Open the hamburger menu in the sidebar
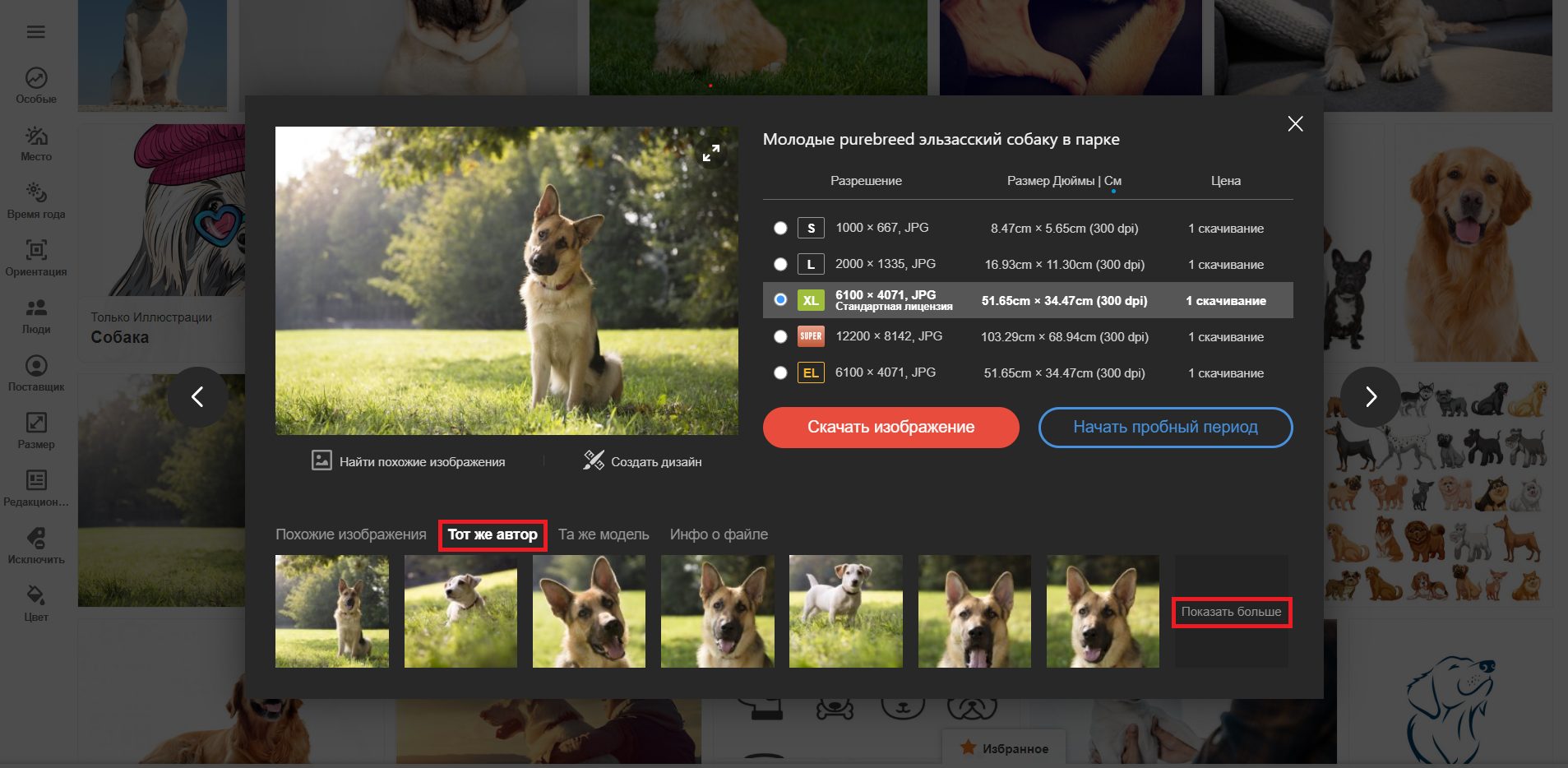The height and width of the screenshot is (768, 1568). pyautogui.click(x=35, y=32)
